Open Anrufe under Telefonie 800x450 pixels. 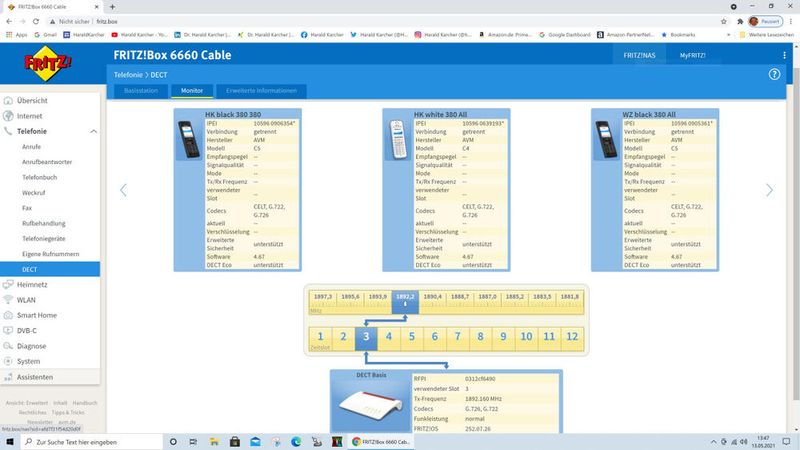coord(31,146)
